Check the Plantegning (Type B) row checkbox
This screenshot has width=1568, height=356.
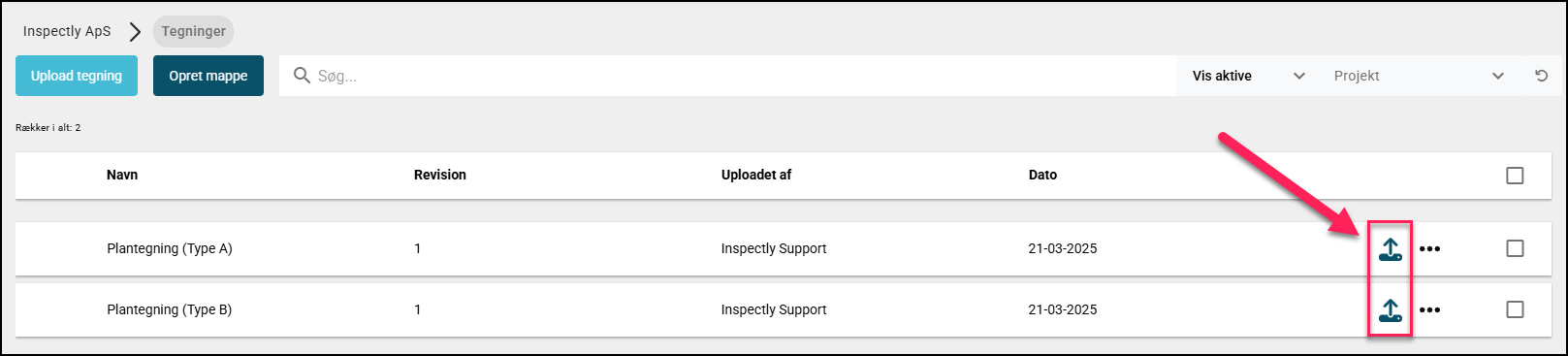(x=1515, y=309)
